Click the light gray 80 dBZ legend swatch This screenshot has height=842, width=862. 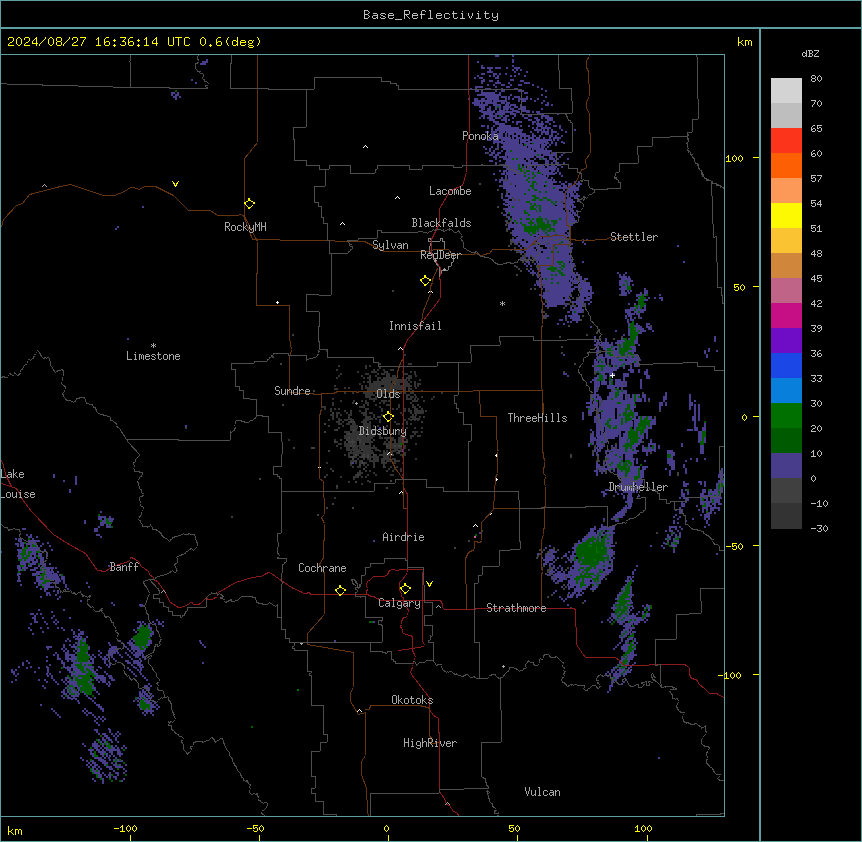point(786,91)
